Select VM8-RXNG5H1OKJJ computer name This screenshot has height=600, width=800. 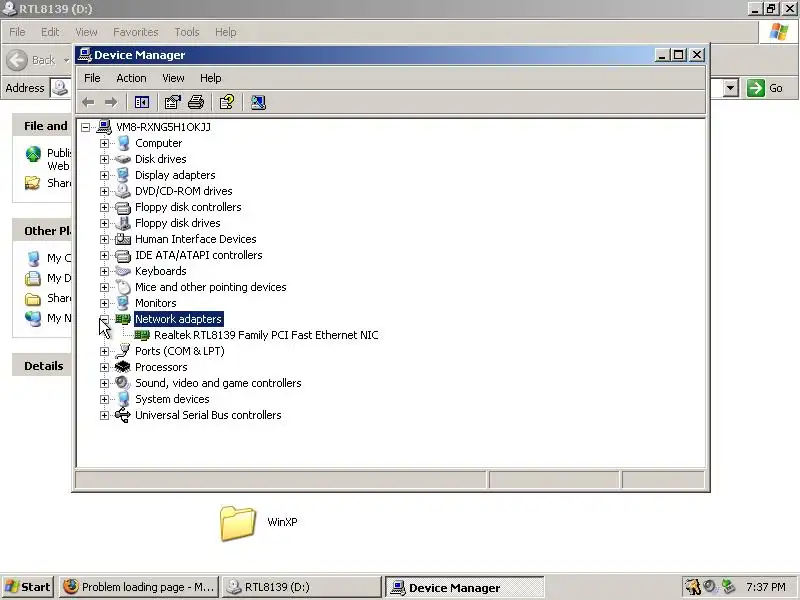[x=163, y=127]
